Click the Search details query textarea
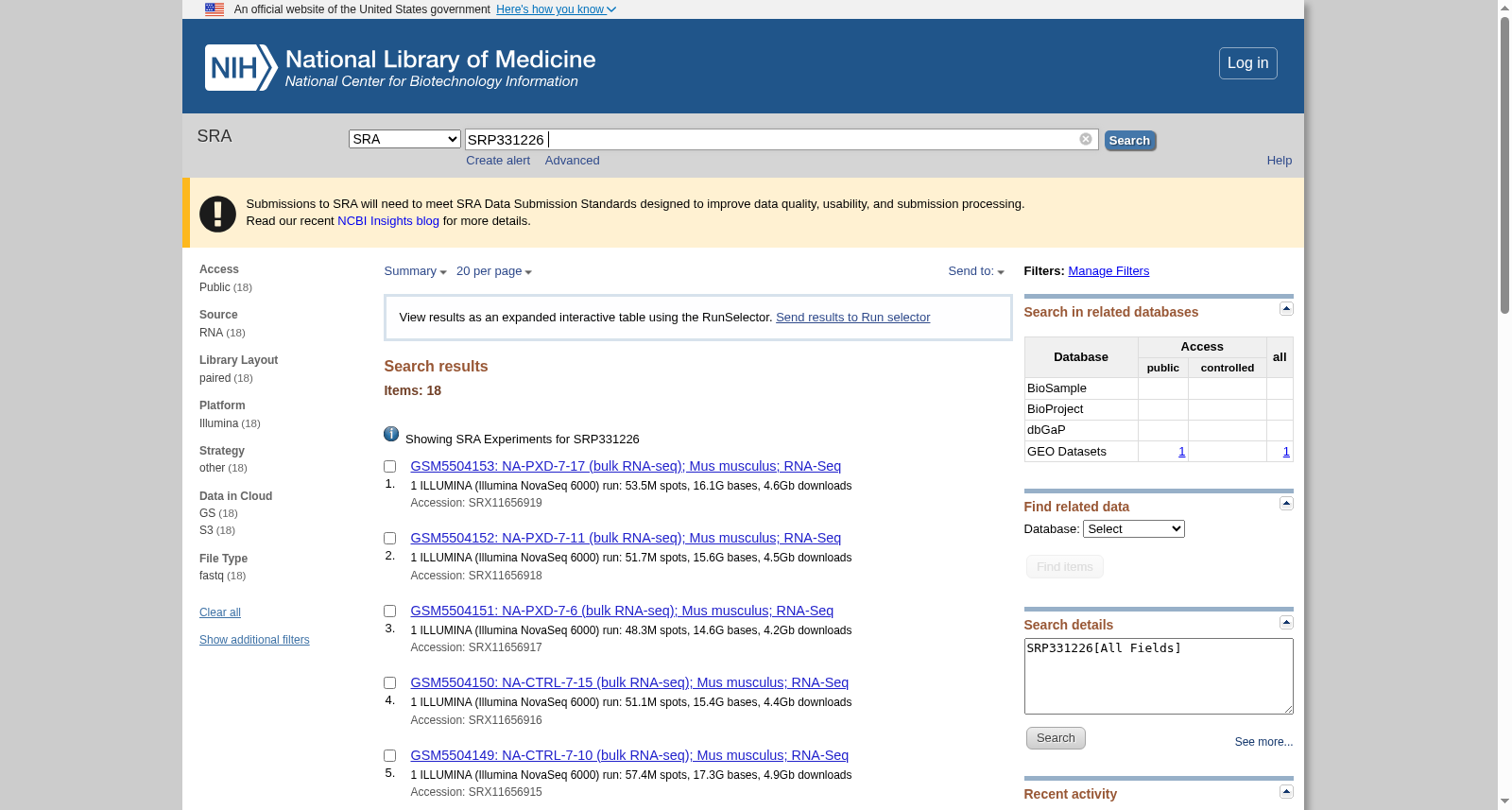Screen dimensions: 1512x810 [x=1159, y=676]
